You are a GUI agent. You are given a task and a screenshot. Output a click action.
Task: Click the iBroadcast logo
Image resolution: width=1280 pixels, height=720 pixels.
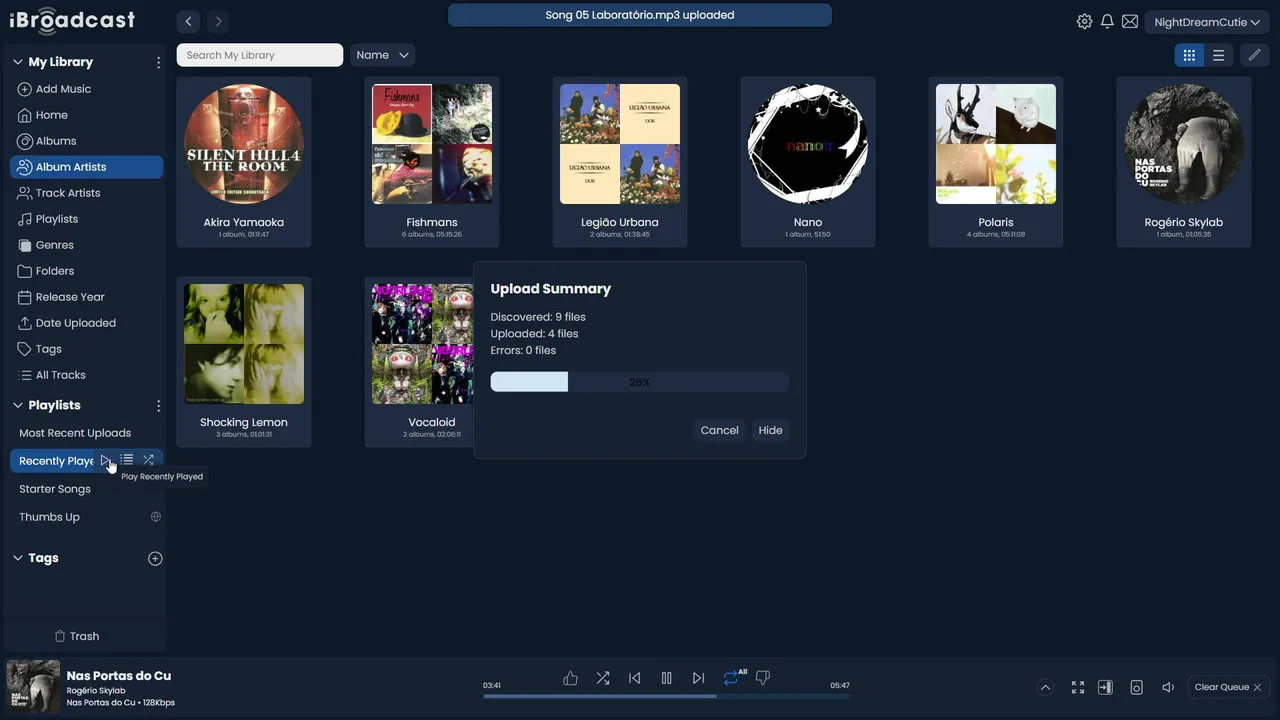[71, 20]
